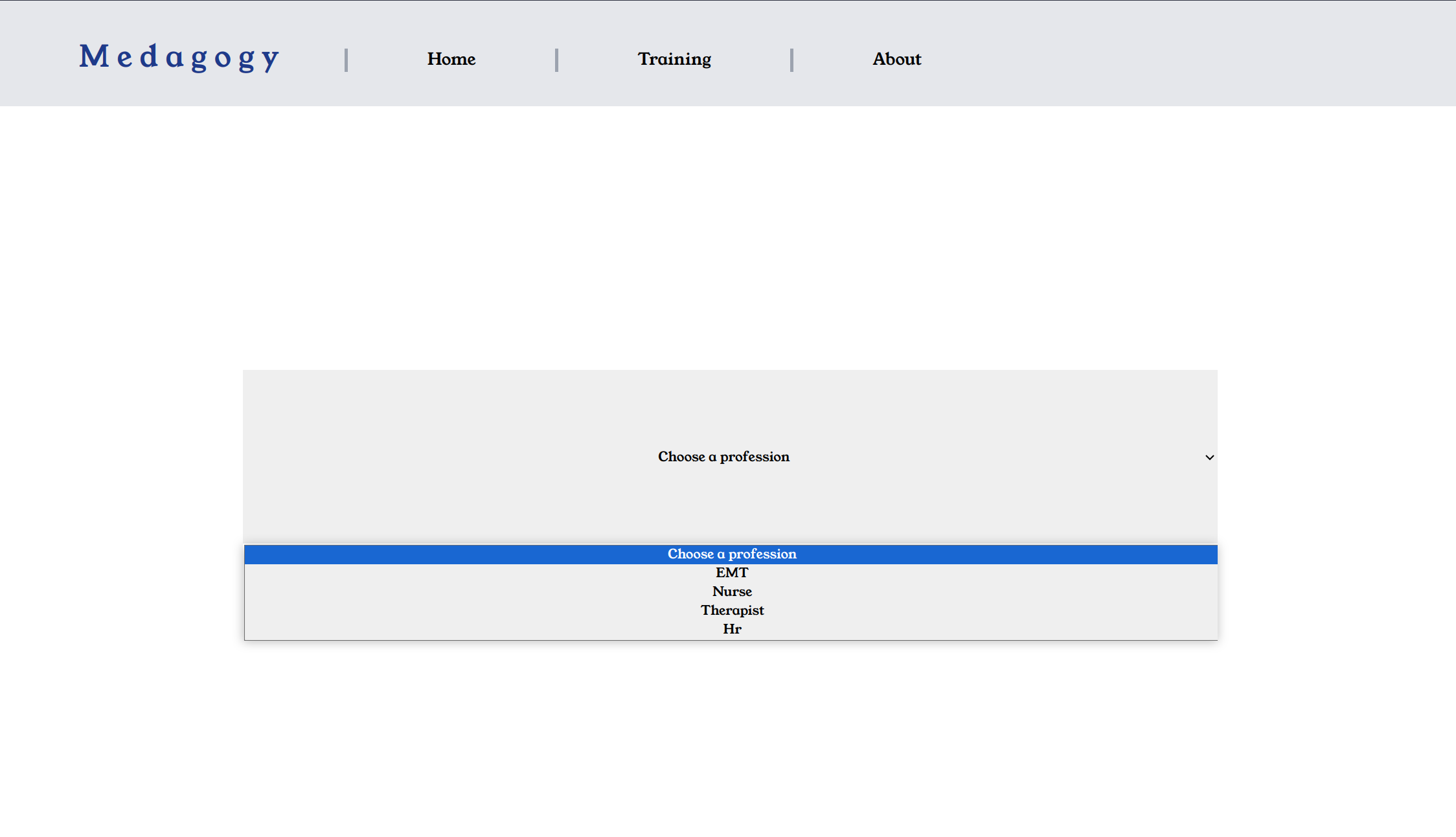The height and width of the screenshot is (837, 1456).
Task: Select EMT from the profession list
Action: click(731, 573)
